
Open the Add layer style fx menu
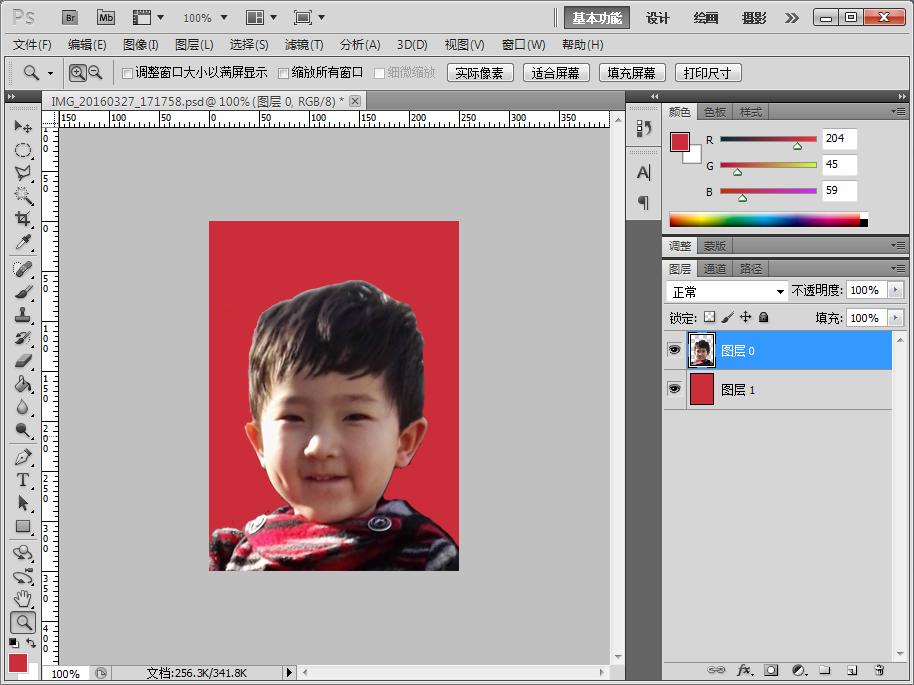point(745,670)
